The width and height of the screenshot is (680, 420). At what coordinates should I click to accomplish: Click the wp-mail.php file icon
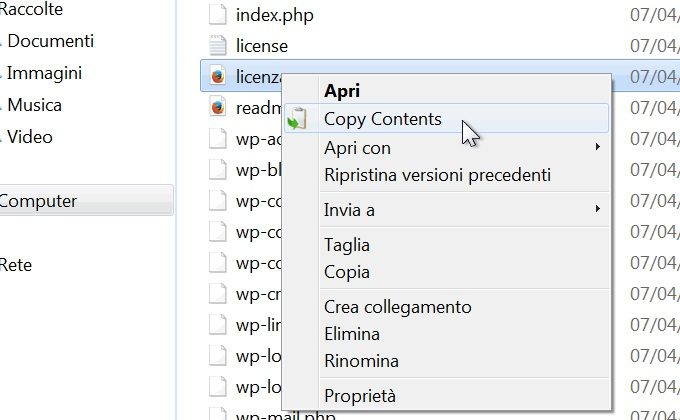click(x=218, y=414)
